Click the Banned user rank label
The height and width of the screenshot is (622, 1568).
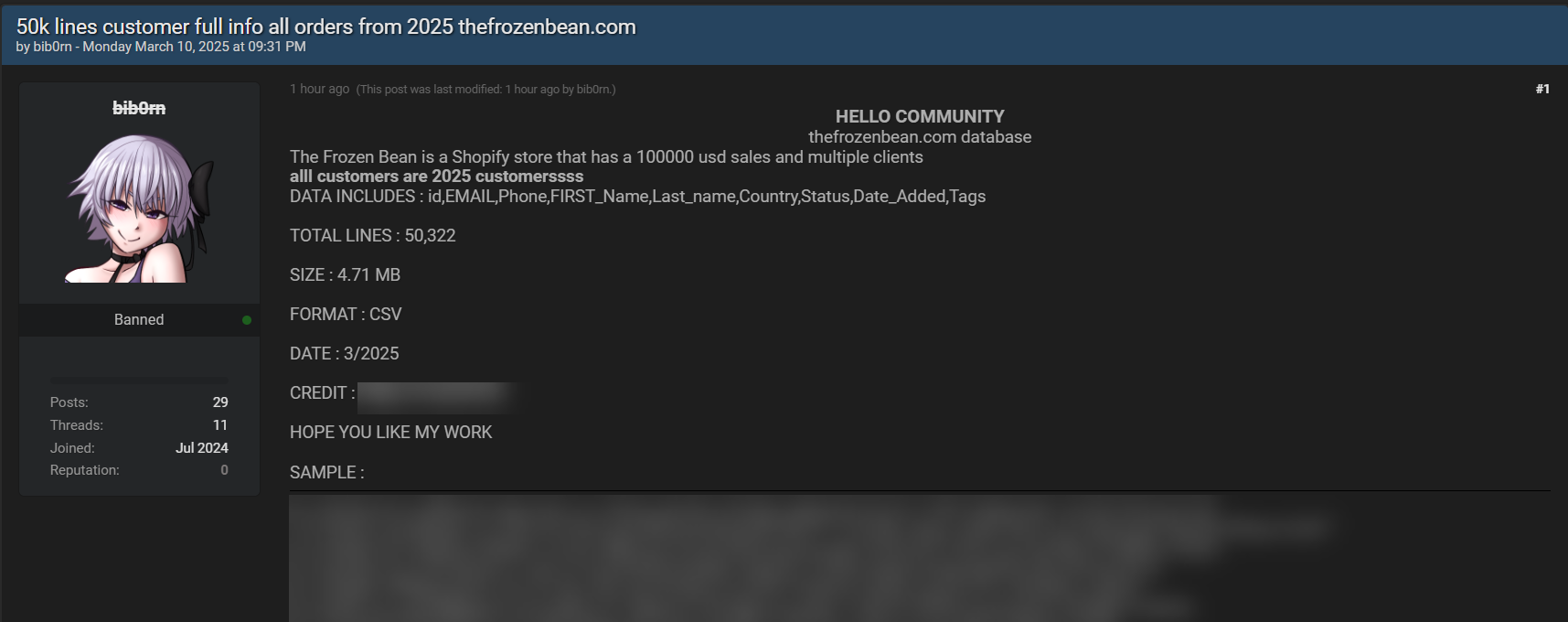(x=139, y=319)
